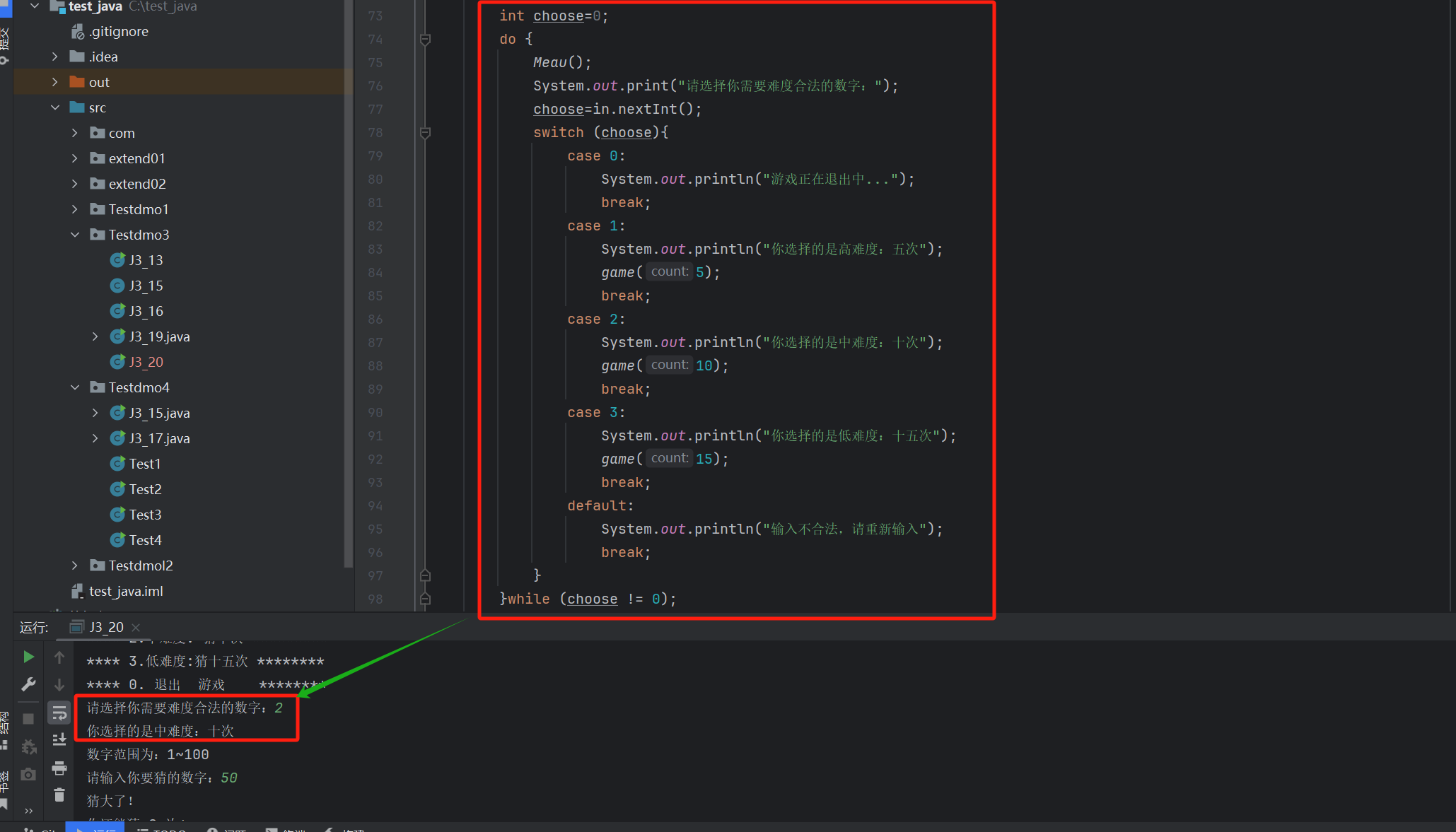Click the gray stop square icon

click(x=28, y=719)
